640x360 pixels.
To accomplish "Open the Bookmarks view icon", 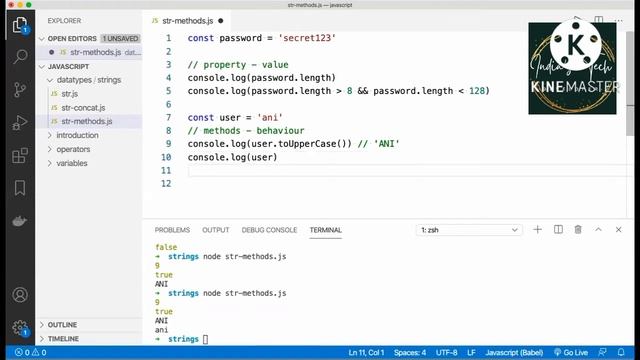I will [x=20, y=188].
